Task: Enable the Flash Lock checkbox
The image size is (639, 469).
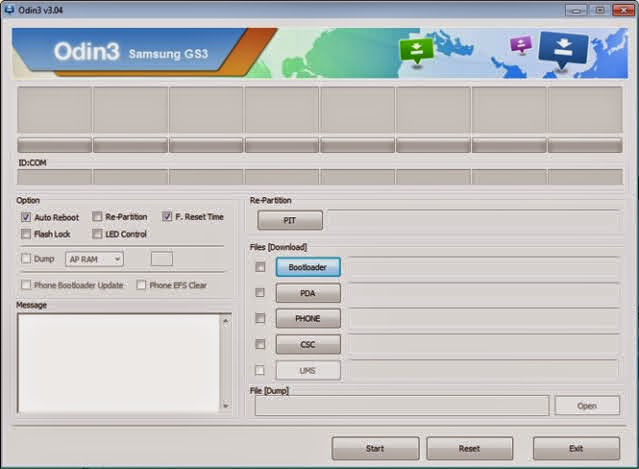Action: pyautogui.click(x=26, y=234)
